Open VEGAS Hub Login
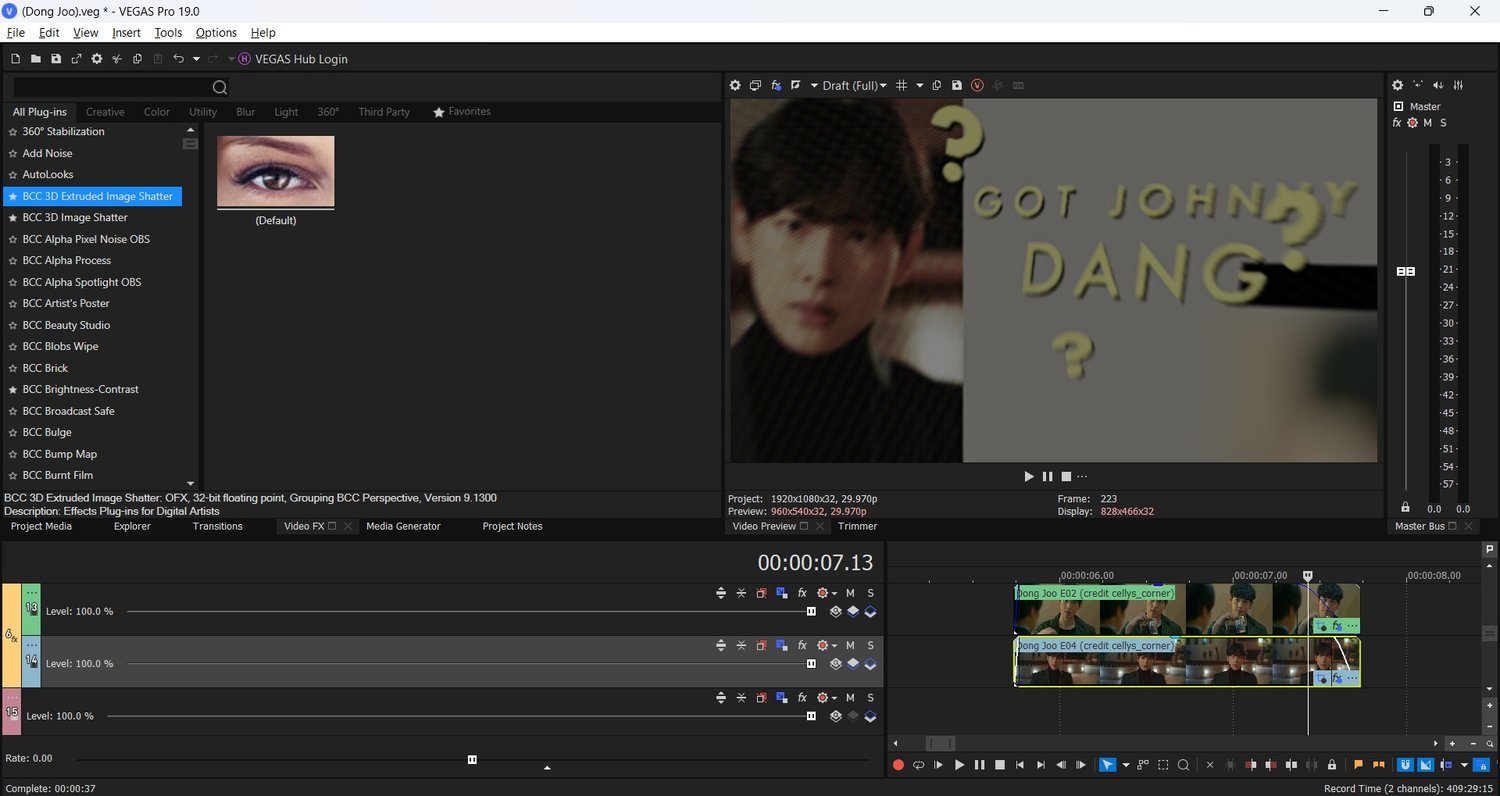Viewport: 1500px width, 796px height. [x=293, y=59]
